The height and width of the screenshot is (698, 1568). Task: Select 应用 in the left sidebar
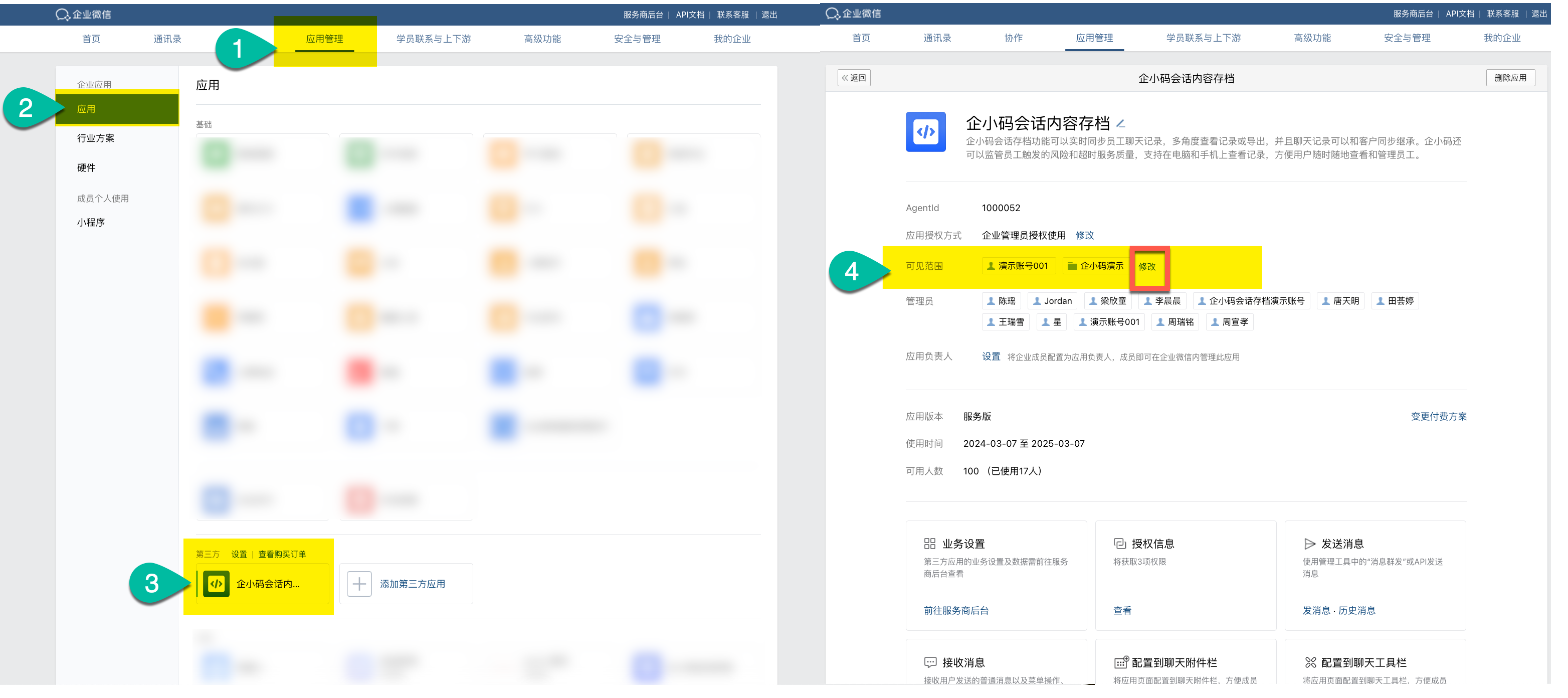[x=117, y=109]
